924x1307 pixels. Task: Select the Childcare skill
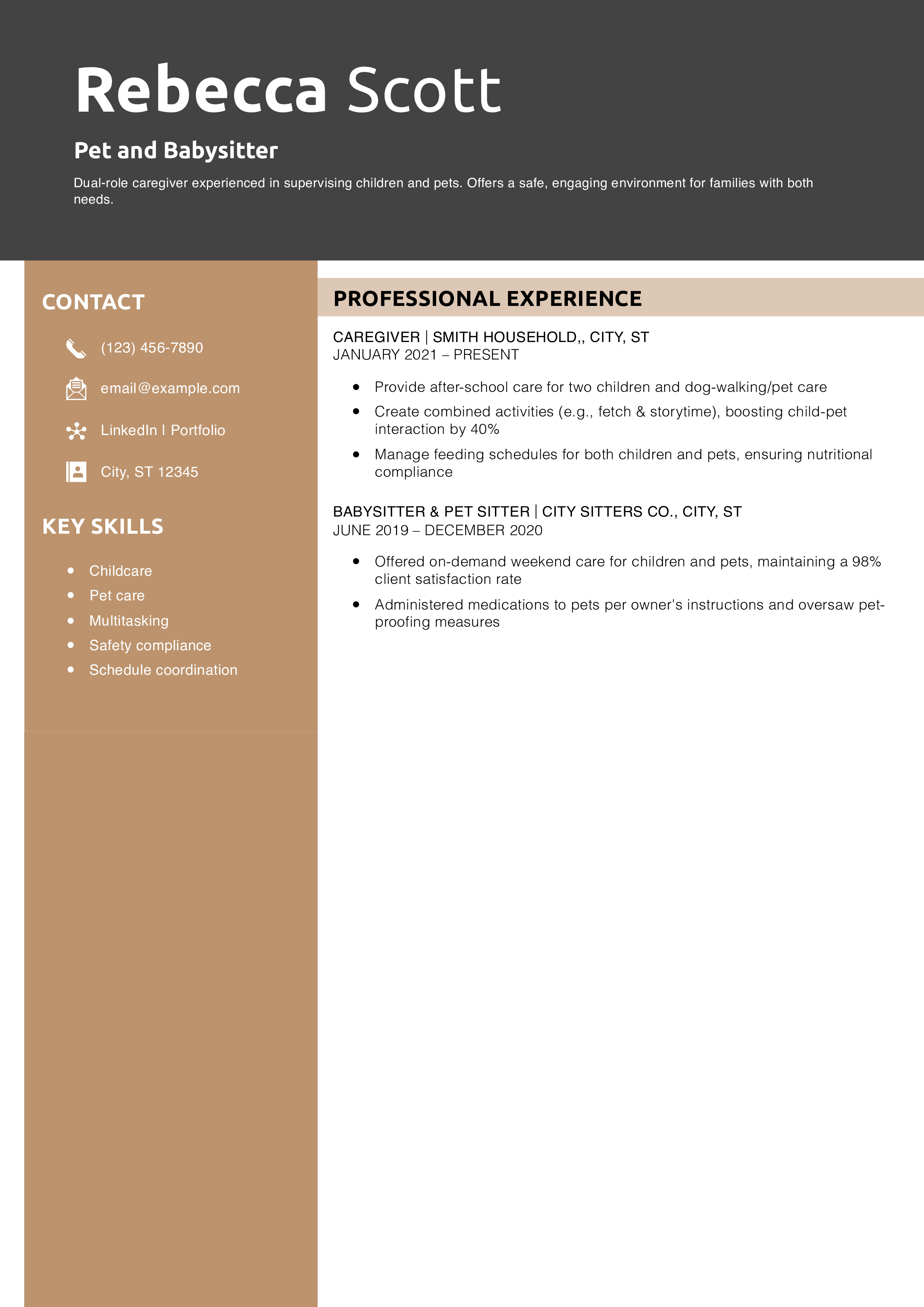121,571
